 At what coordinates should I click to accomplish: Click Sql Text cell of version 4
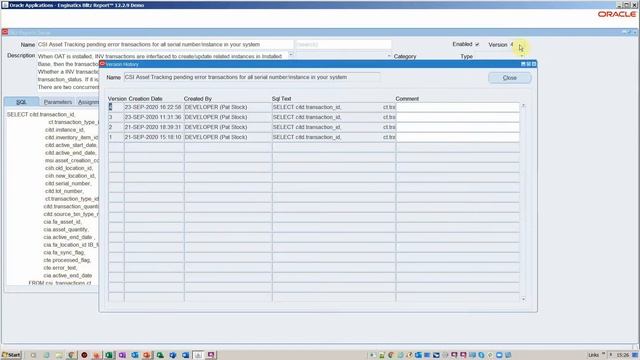coord(334,107)
